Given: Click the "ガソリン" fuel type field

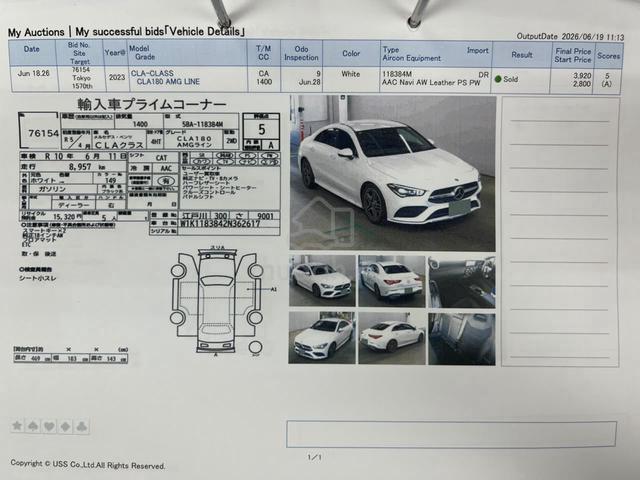Looking at the screenshot, I should coord(53,189).
